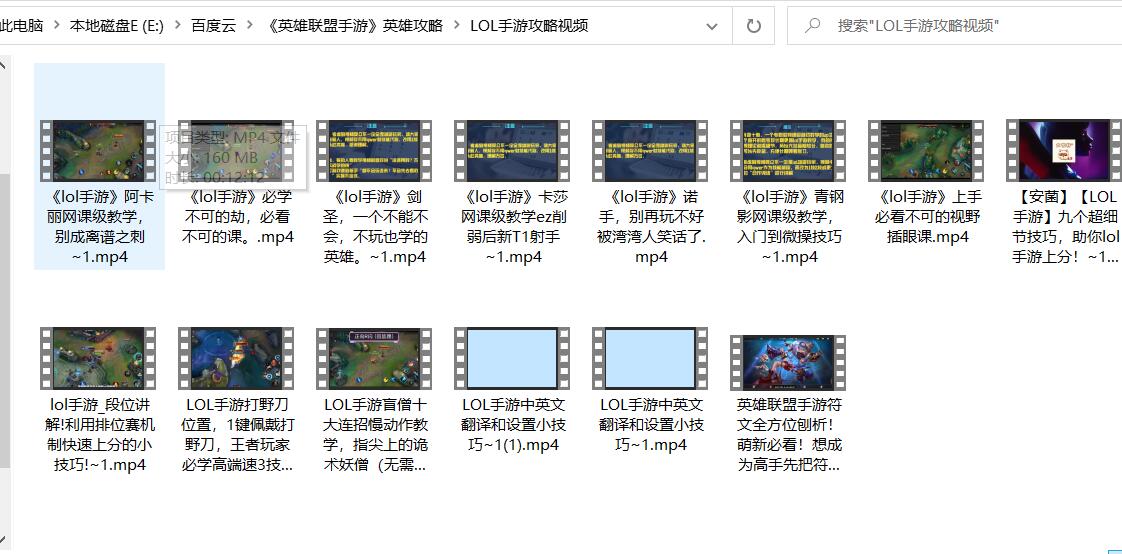This screenshot has width=1122, height=554.
Task: Expand the address bar history dropdown
Action: coord(711,26)
